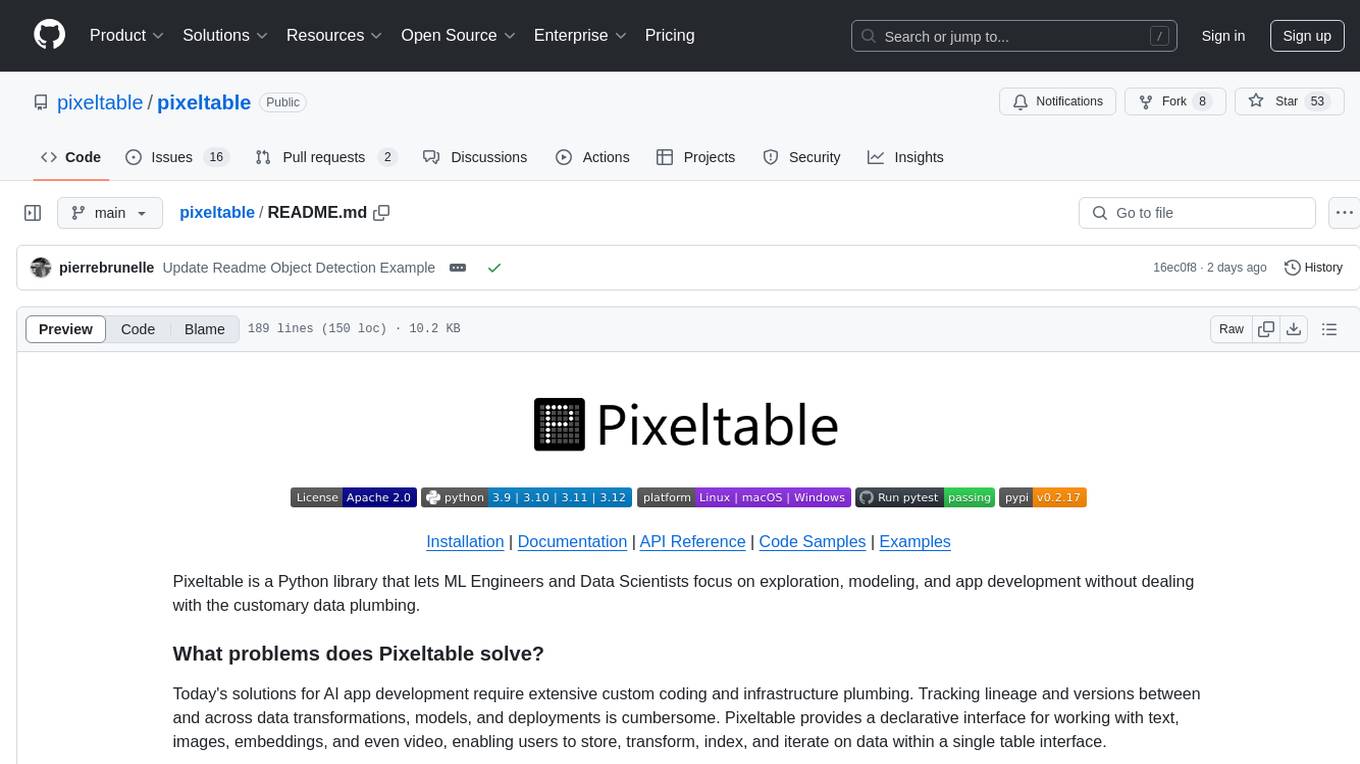Viewport: 1360px width, 764px height.
Task: Open commit 16ec0f8
Action: pos(1175,268)
